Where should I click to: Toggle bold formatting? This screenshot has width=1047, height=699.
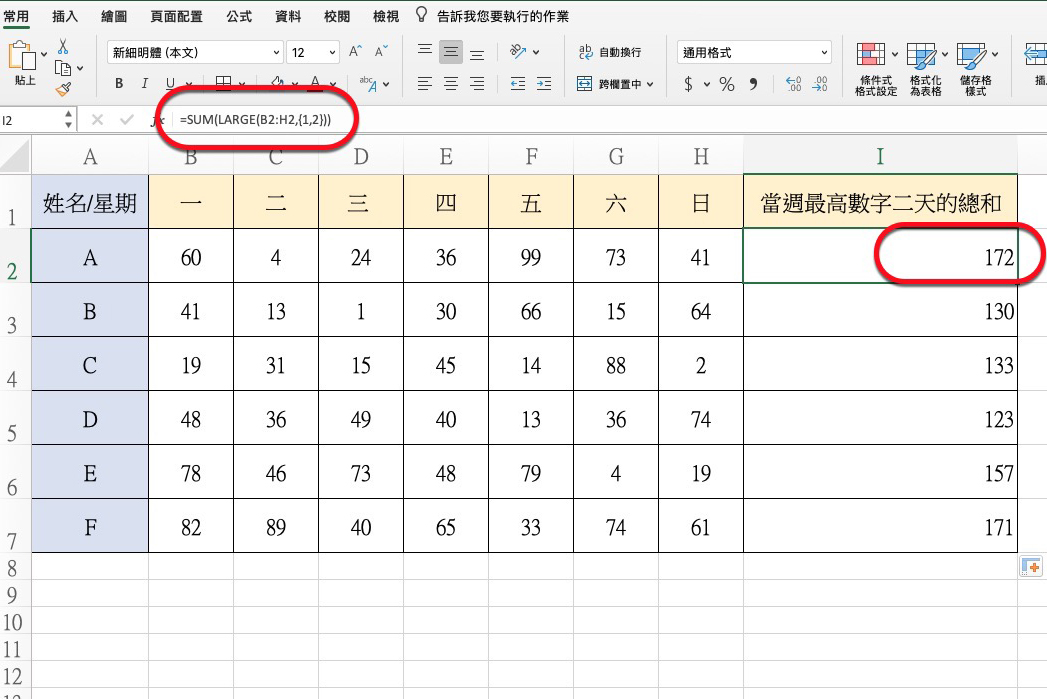(x=117, y=83)
